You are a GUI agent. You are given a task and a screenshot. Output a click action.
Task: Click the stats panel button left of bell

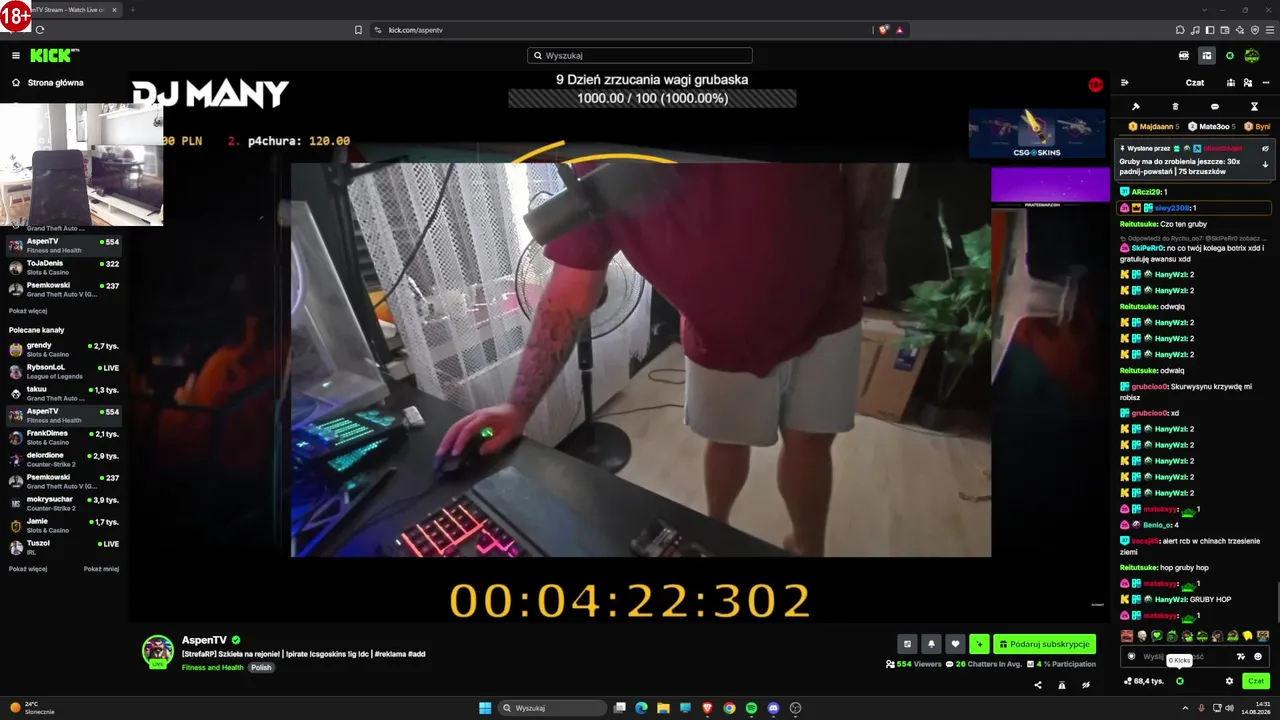(x=907, y=644)
